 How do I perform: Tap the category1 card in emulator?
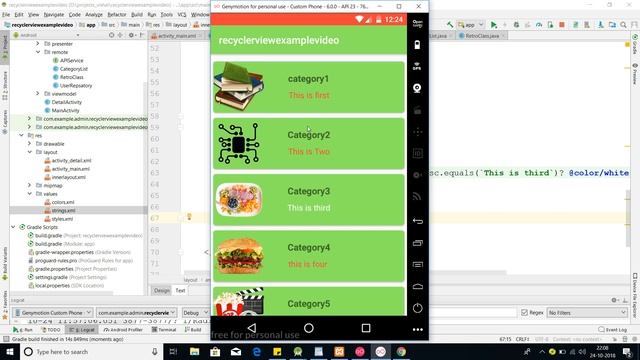309,87
